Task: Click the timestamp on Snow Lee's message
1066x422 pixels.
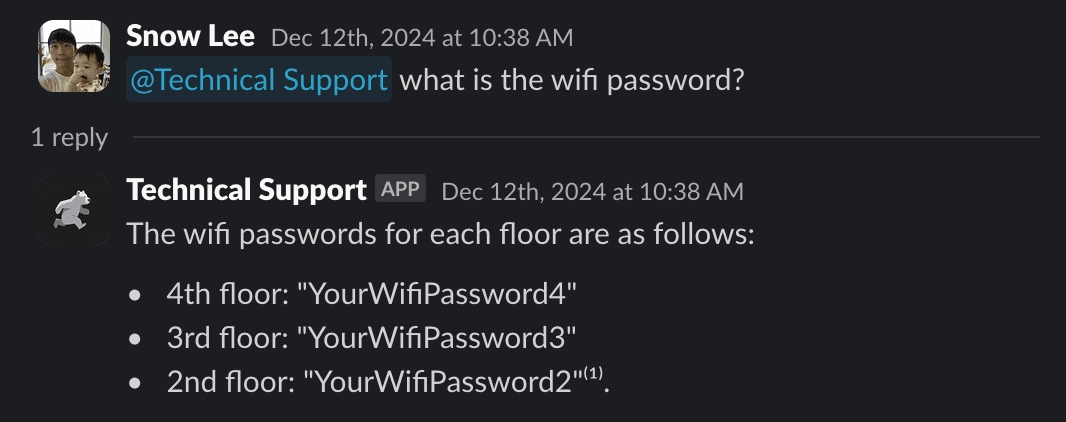Action: pyautogui.click(x=422, y=38)
